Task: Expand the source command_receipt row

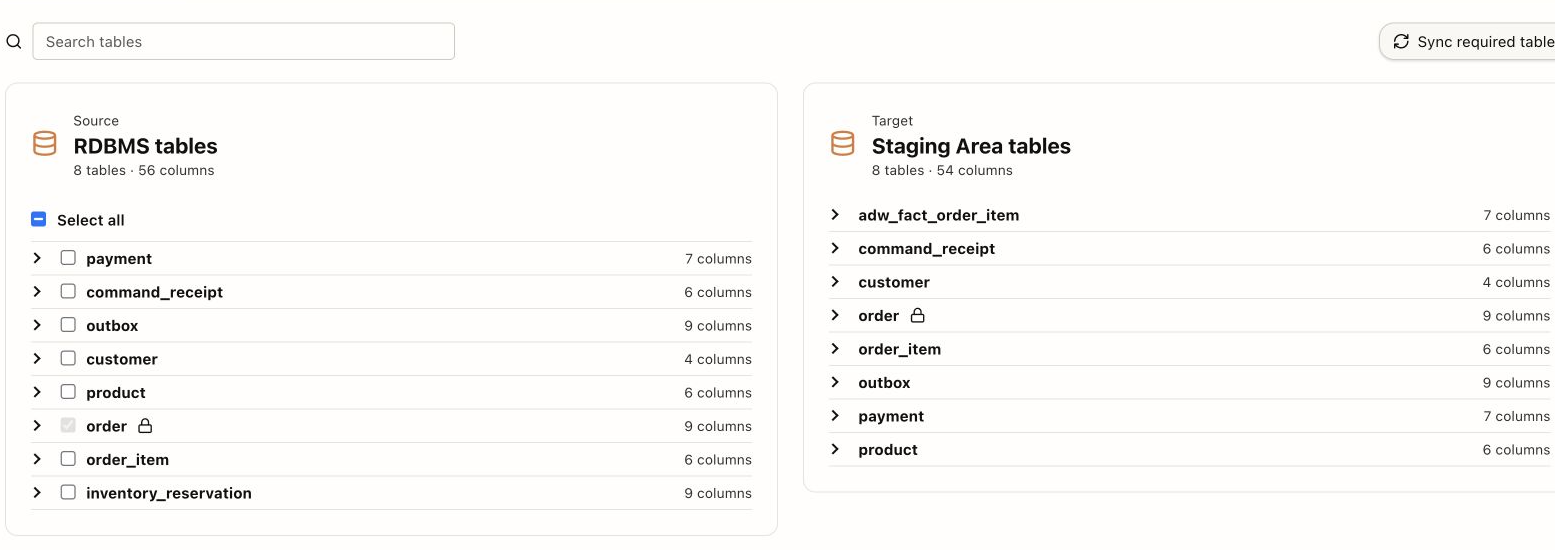Action: coord(37,291)
